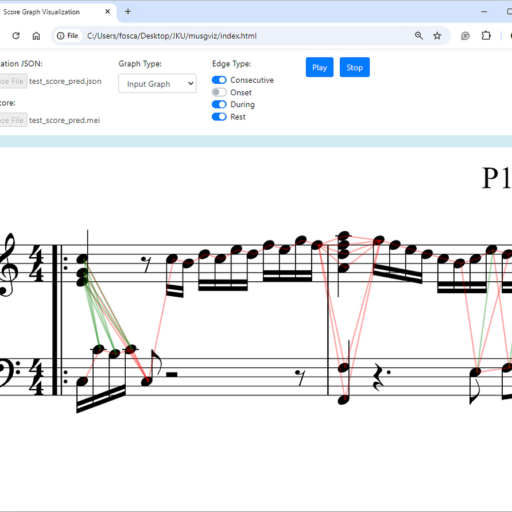The height and width of the screenshot is (512, 512).
Task: Click the zoom magnifier icon in address bar
Action: 419,36
